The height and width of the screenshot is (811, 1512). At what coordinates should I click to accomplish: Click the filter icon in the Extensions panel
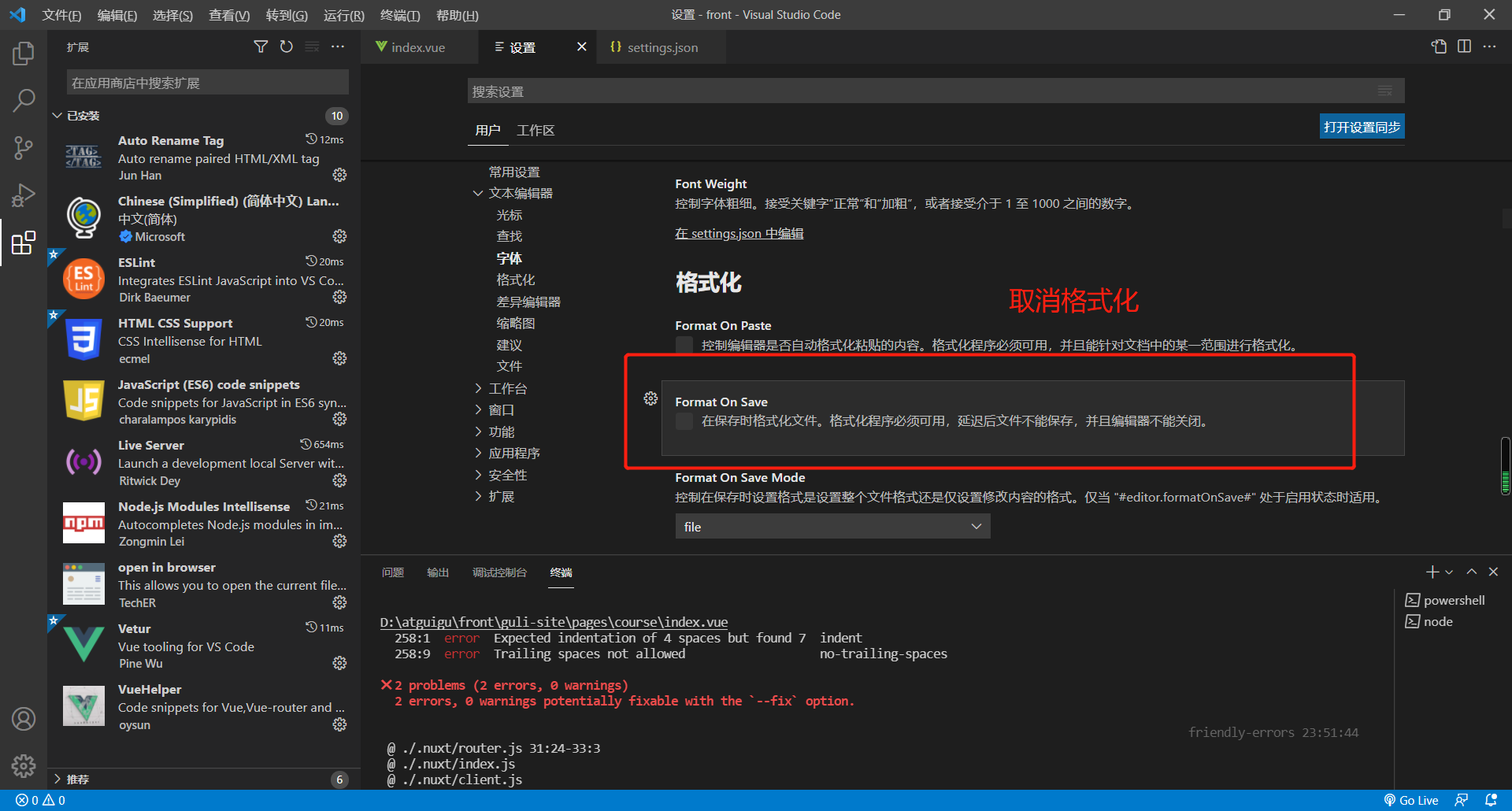(261, 46)
